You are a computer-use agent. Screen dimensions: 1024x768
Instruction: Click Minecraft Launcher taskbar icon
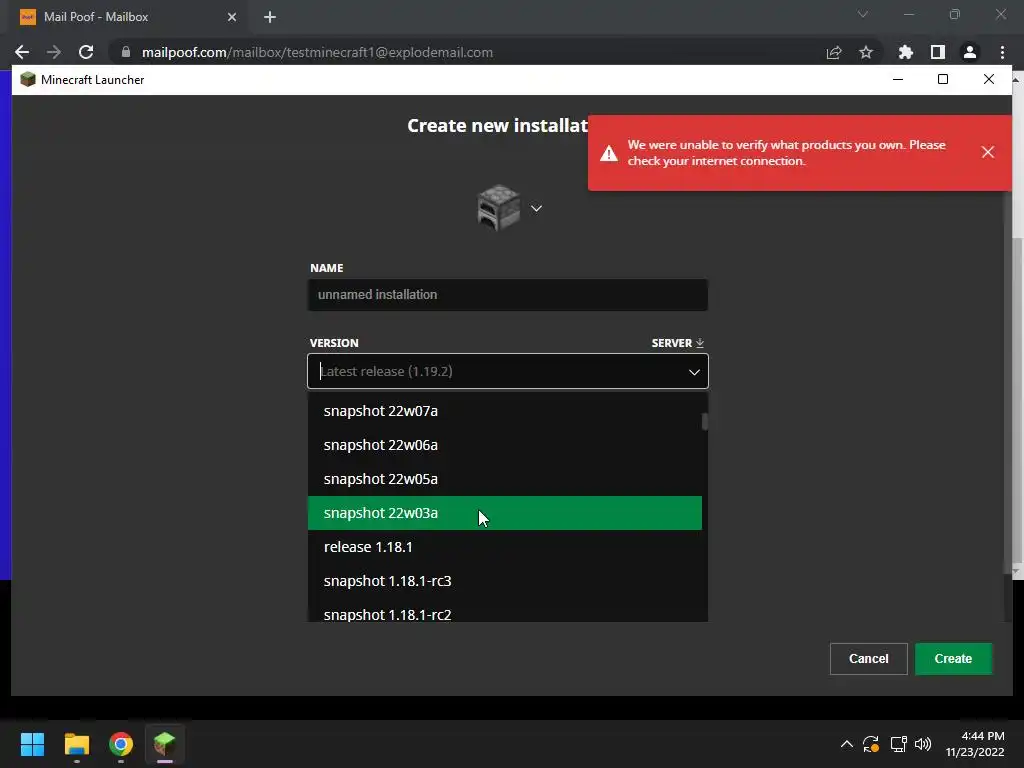click(165, 744)
